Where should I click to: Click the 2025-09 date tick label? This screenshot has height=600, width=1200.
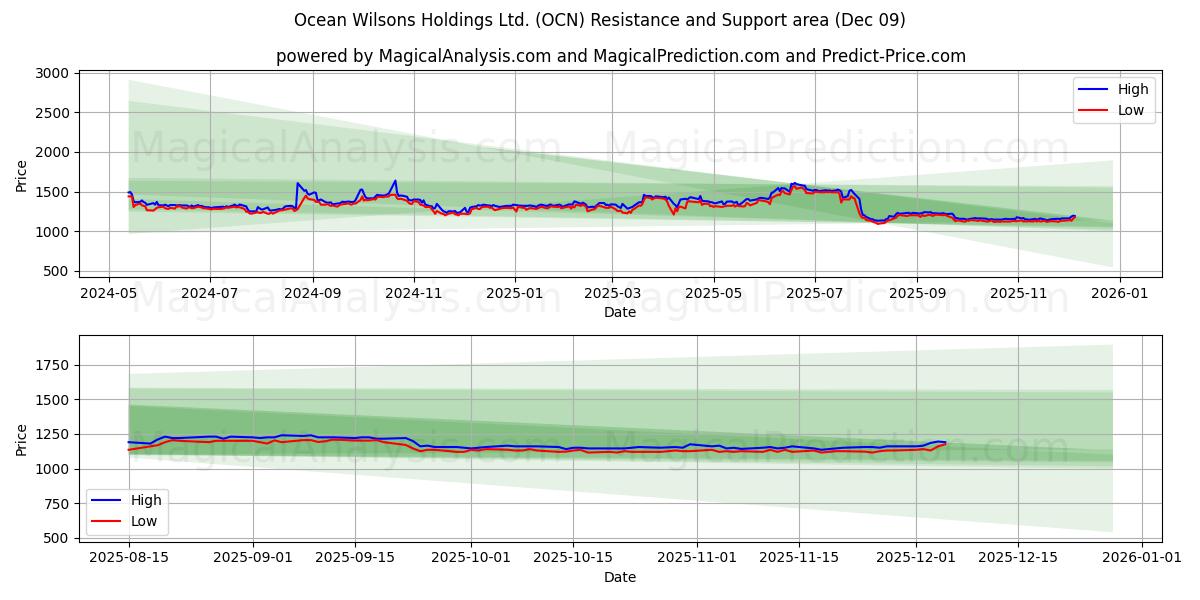[x=917, y=295]
